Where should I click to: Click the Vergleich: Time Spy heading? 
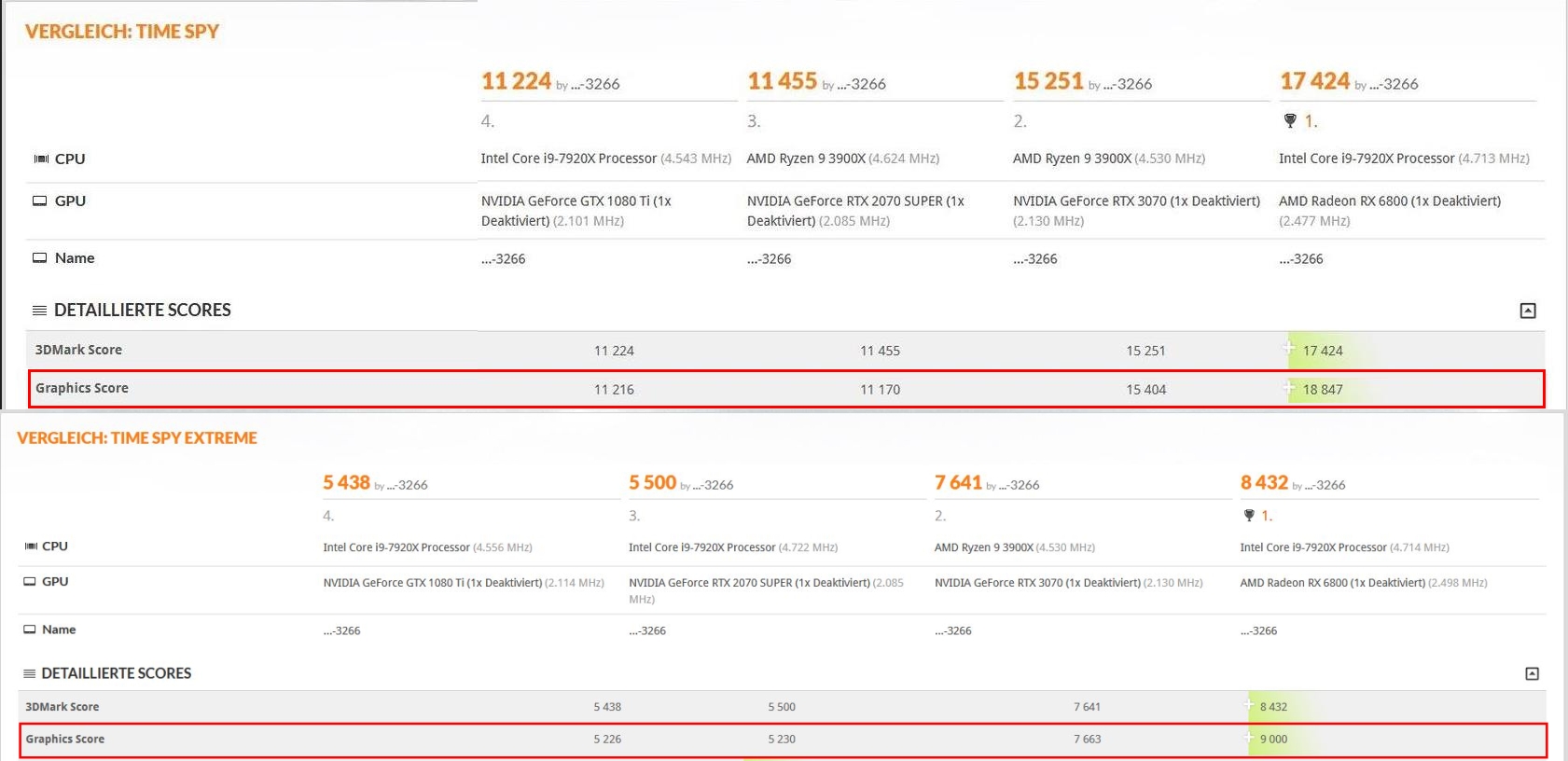(122, 32)
